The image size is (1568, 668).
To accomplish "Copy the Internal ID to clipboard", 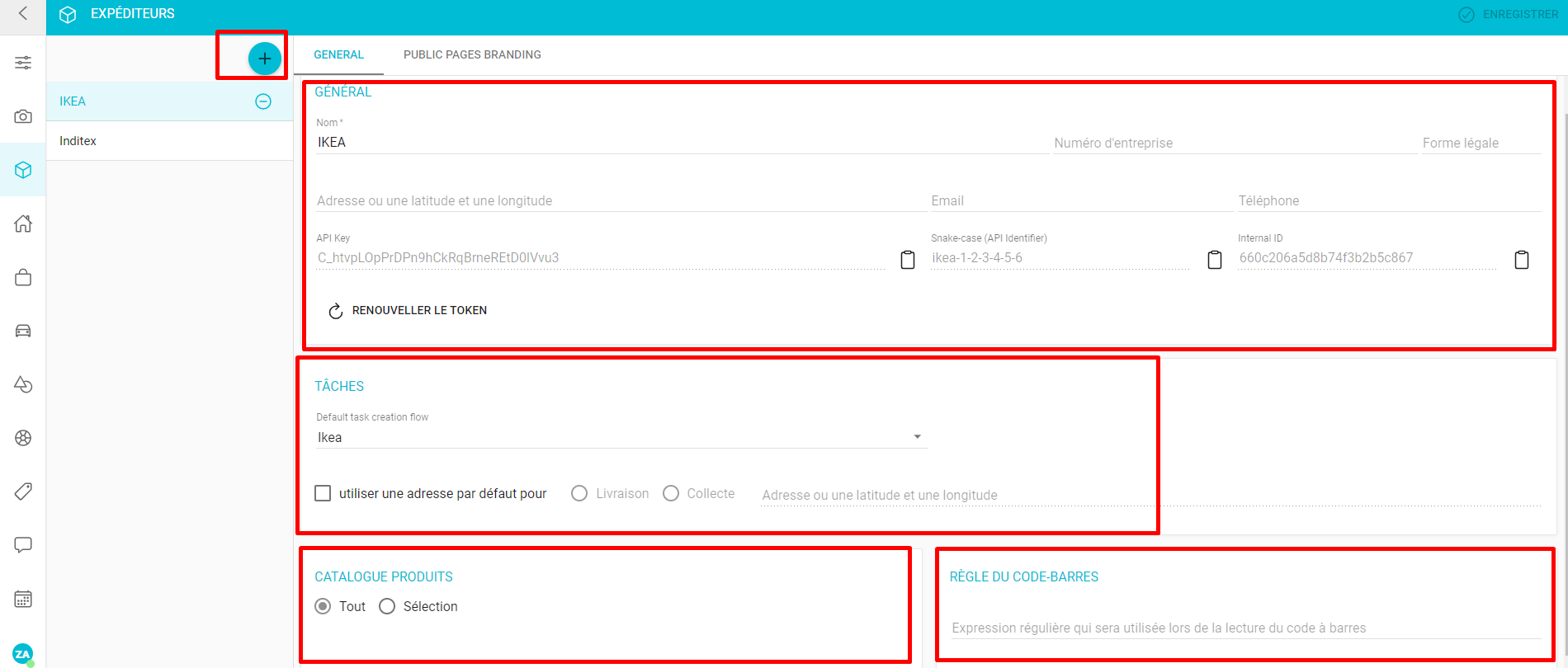I will tap(1522, 260).
